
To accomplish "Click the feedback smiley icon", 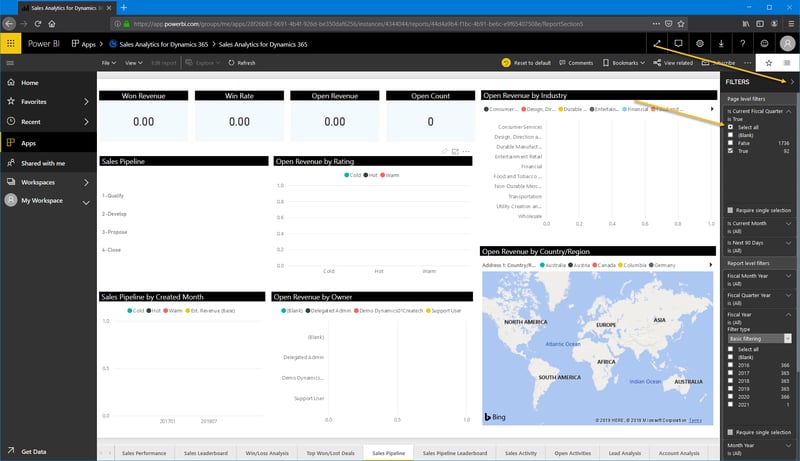I will 764,44.
